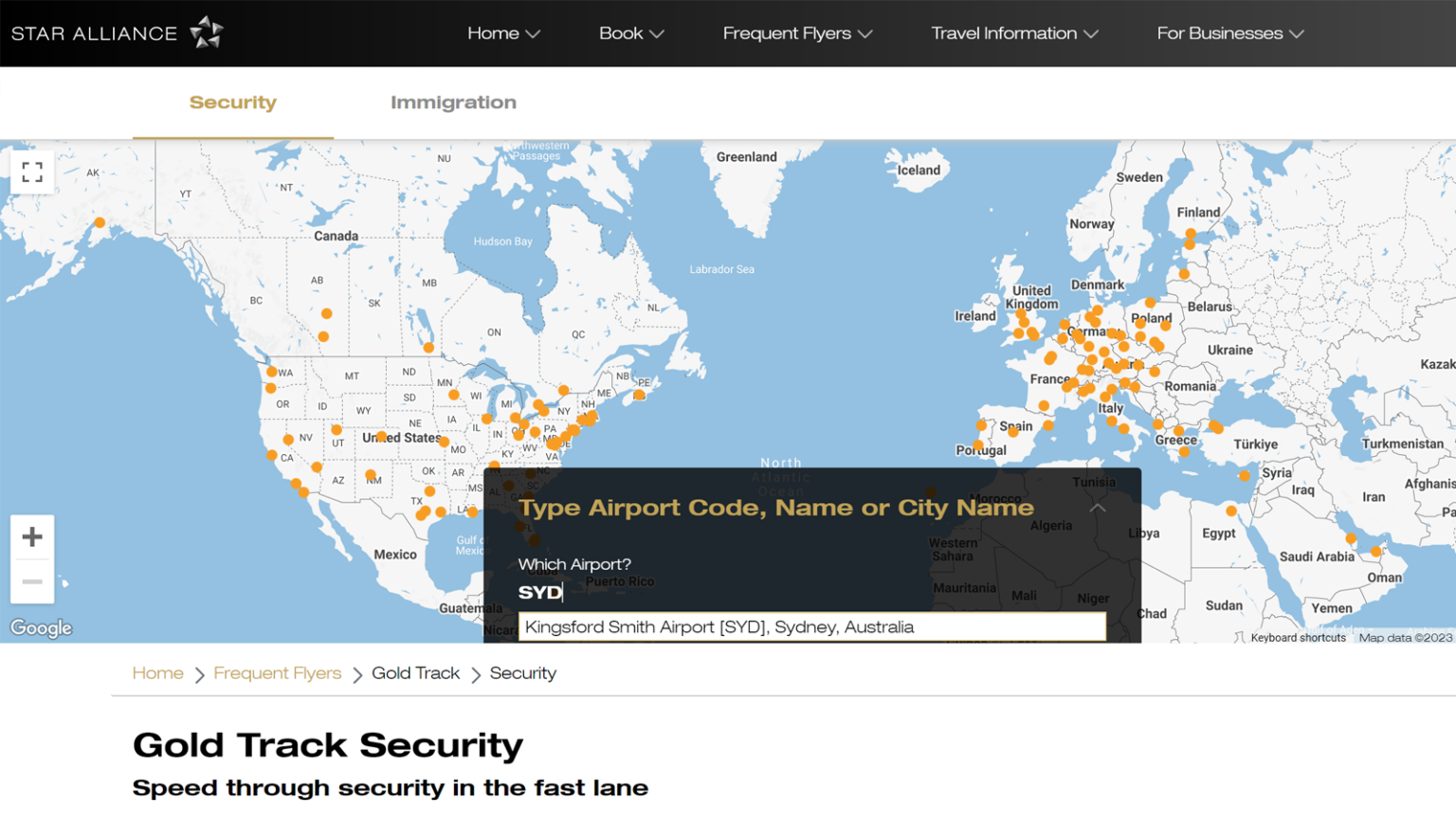Viewport: 1456px width, 819px height.
Task: Click the Google logo on the map
Action: click(40, 627)
